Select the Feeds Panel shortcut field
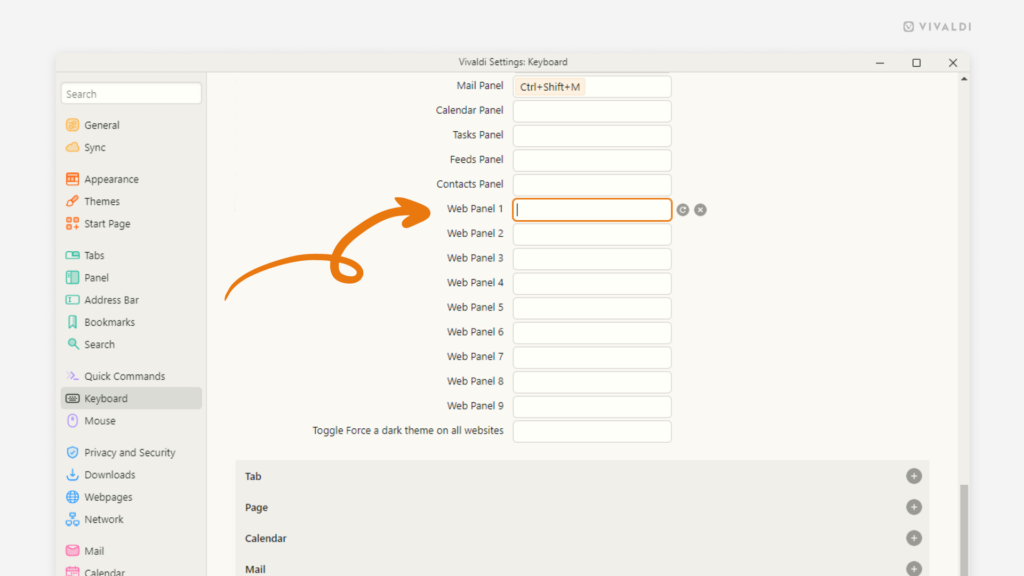Screen dimensions: 1024x576 pos(592,161)
